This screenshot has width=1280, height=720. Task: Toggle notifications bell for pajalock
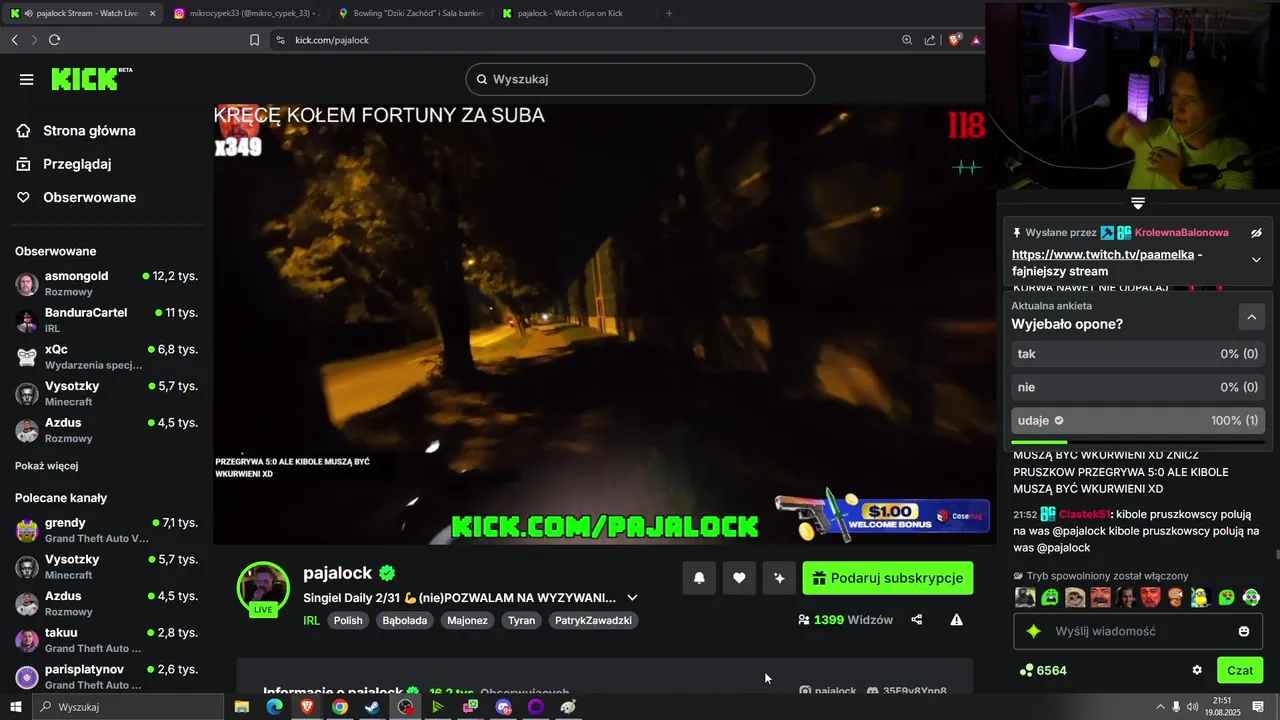pos(699,578)
